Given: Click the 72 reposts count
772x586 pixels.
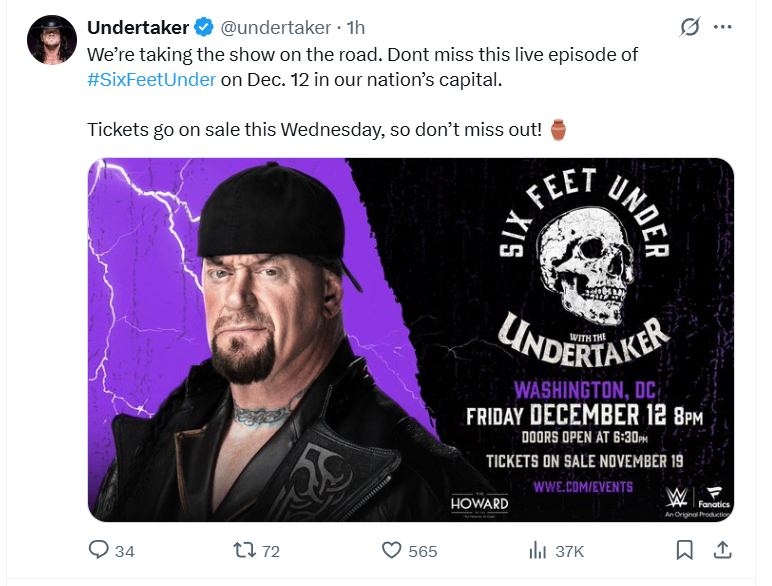Looking at the screenshot, I should (x=270, y=550).
